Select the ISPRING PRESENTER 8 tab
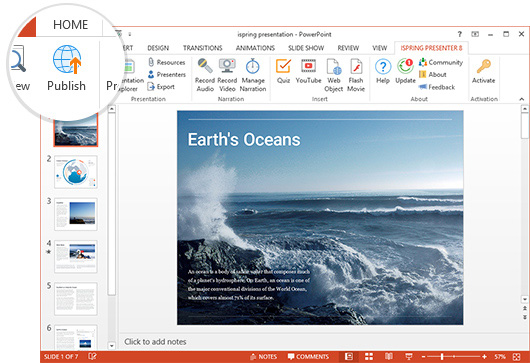The height and width of the screenshot is (363, 530). pos(431,48)
